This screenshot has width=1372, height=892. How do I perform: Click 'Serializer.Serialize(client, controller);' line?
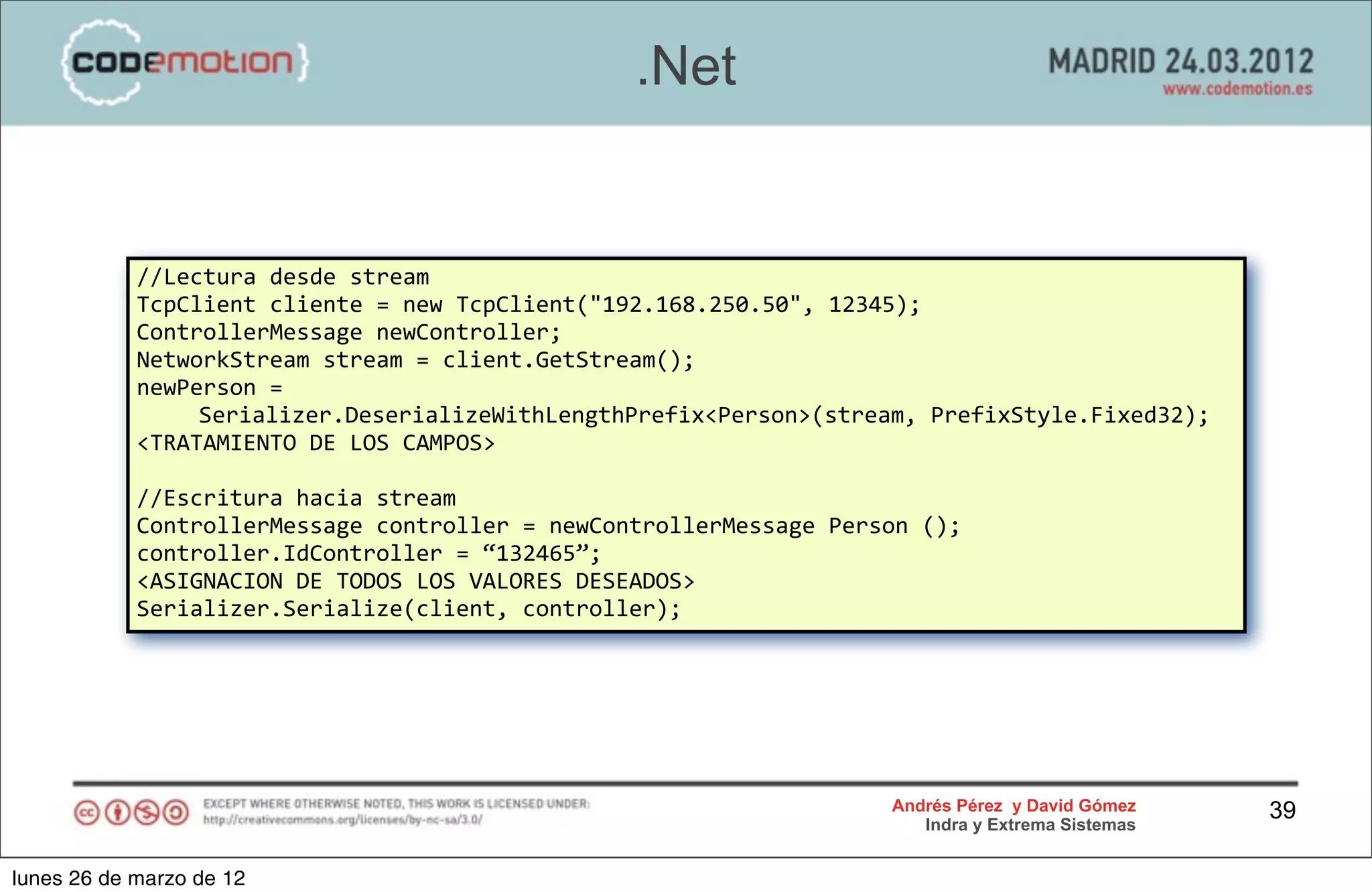[x=409, y=609]
